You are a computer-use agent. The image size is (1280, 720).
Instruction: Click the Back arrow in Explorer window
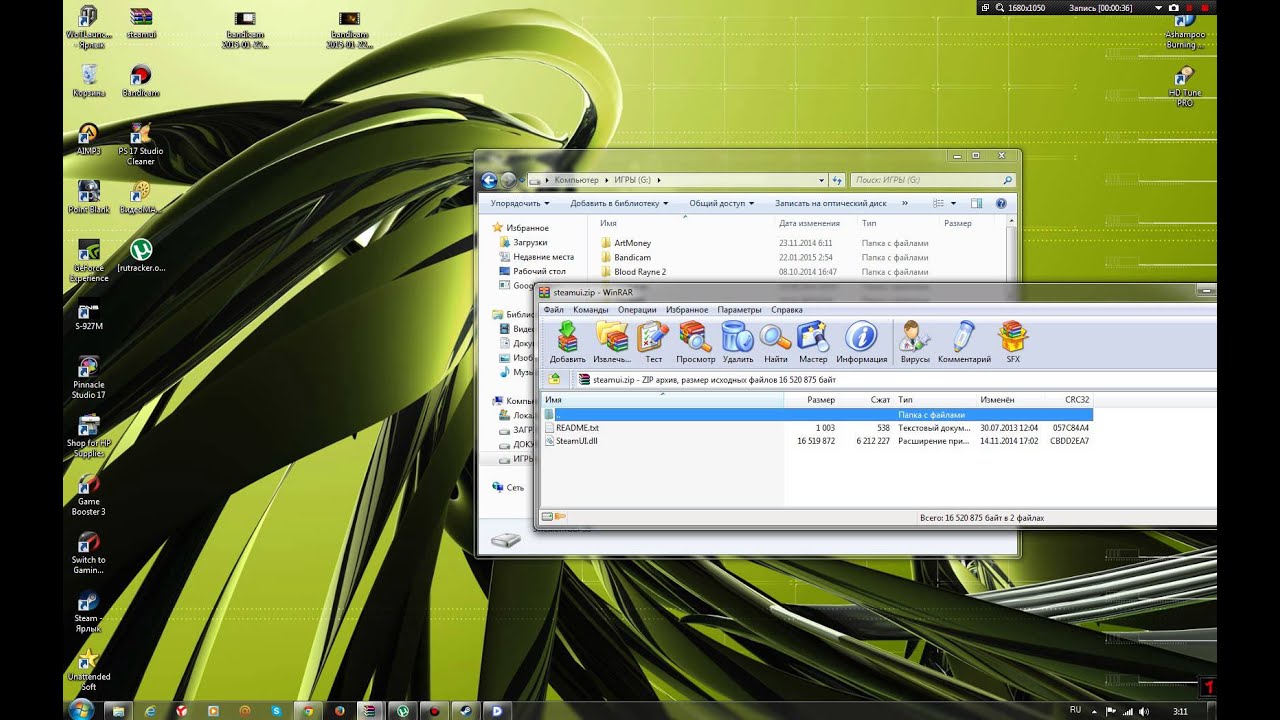point(489,180)
